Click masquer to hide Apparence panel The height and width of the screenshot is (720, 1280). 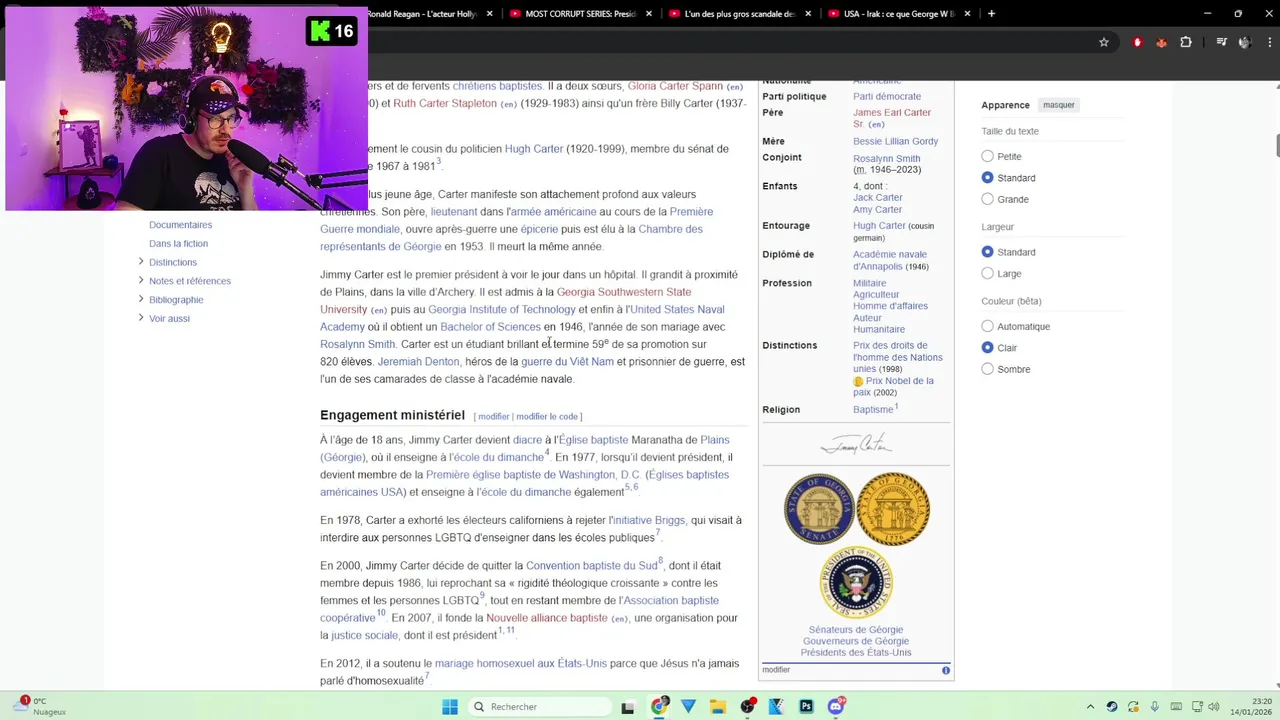point(1059,105)
